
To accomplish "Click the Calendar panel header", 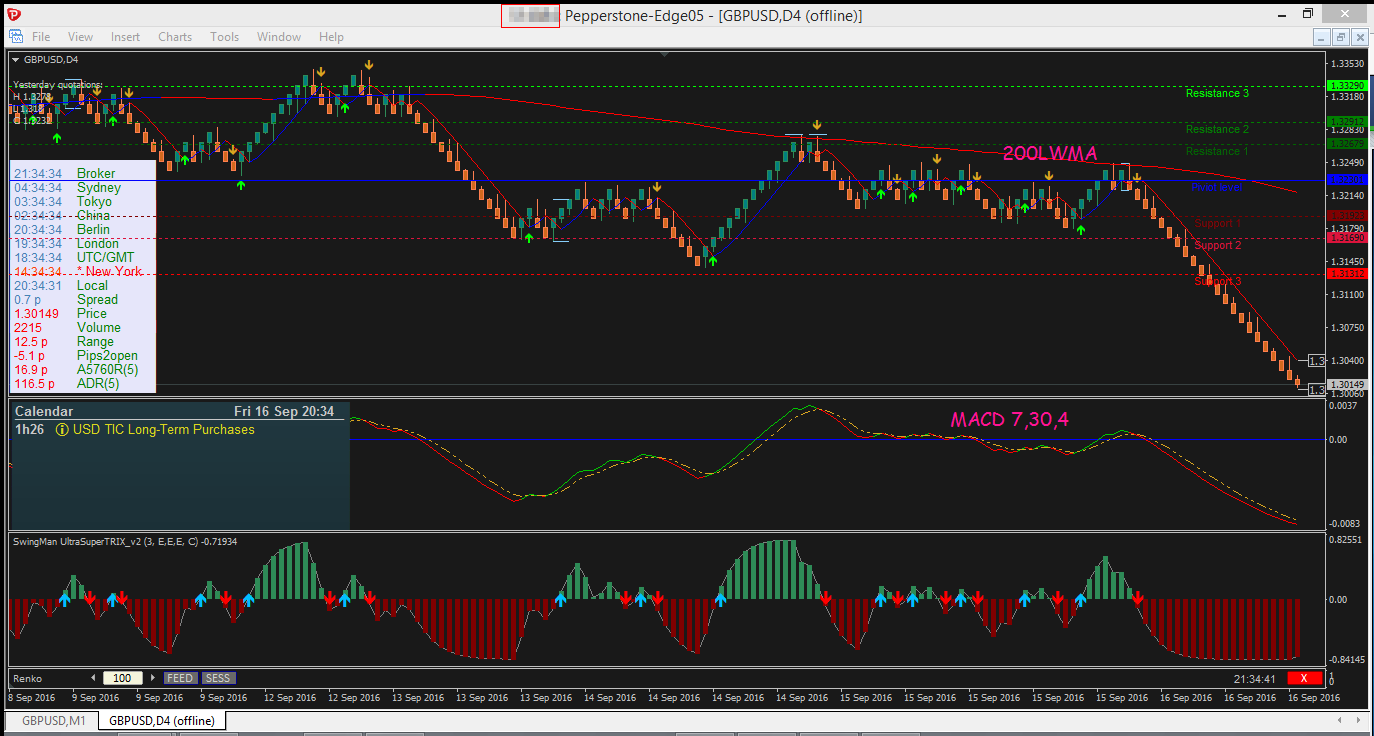I will (x=179, y=411).
